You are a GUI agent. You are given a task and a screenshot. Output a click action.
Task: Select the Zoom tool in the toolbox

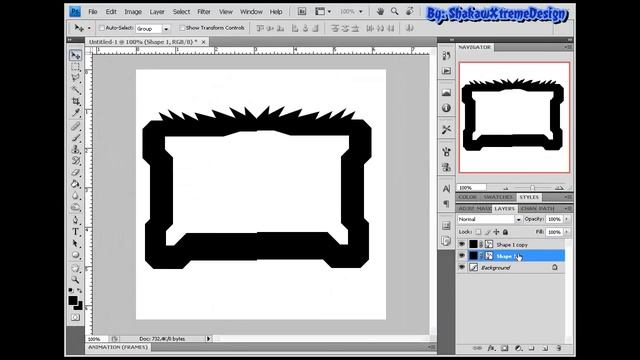pyautogui.click(x=76, y=280)
